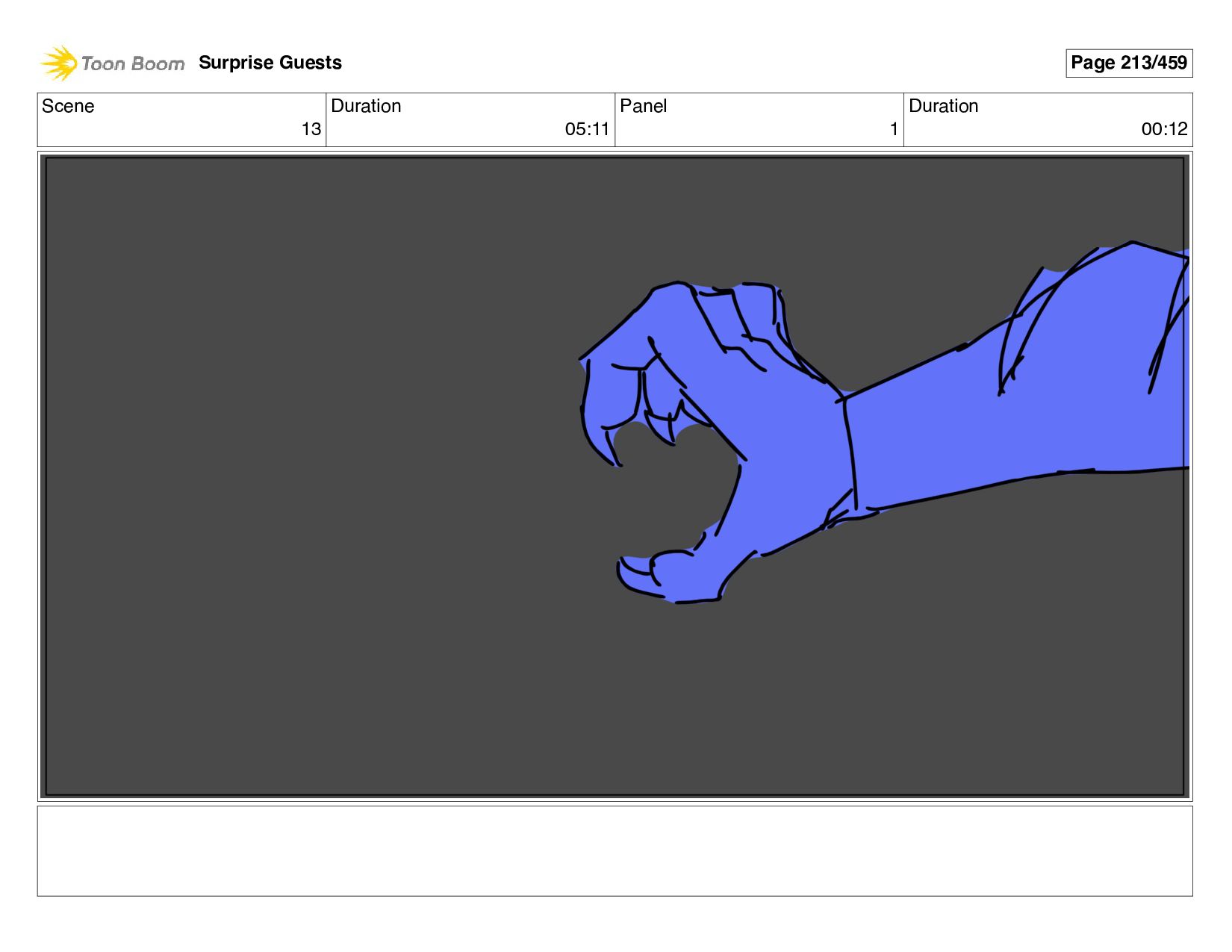Select the 'Panel' header label
The width and height of the screenshot is (1232, 952).
coord(643,106)
